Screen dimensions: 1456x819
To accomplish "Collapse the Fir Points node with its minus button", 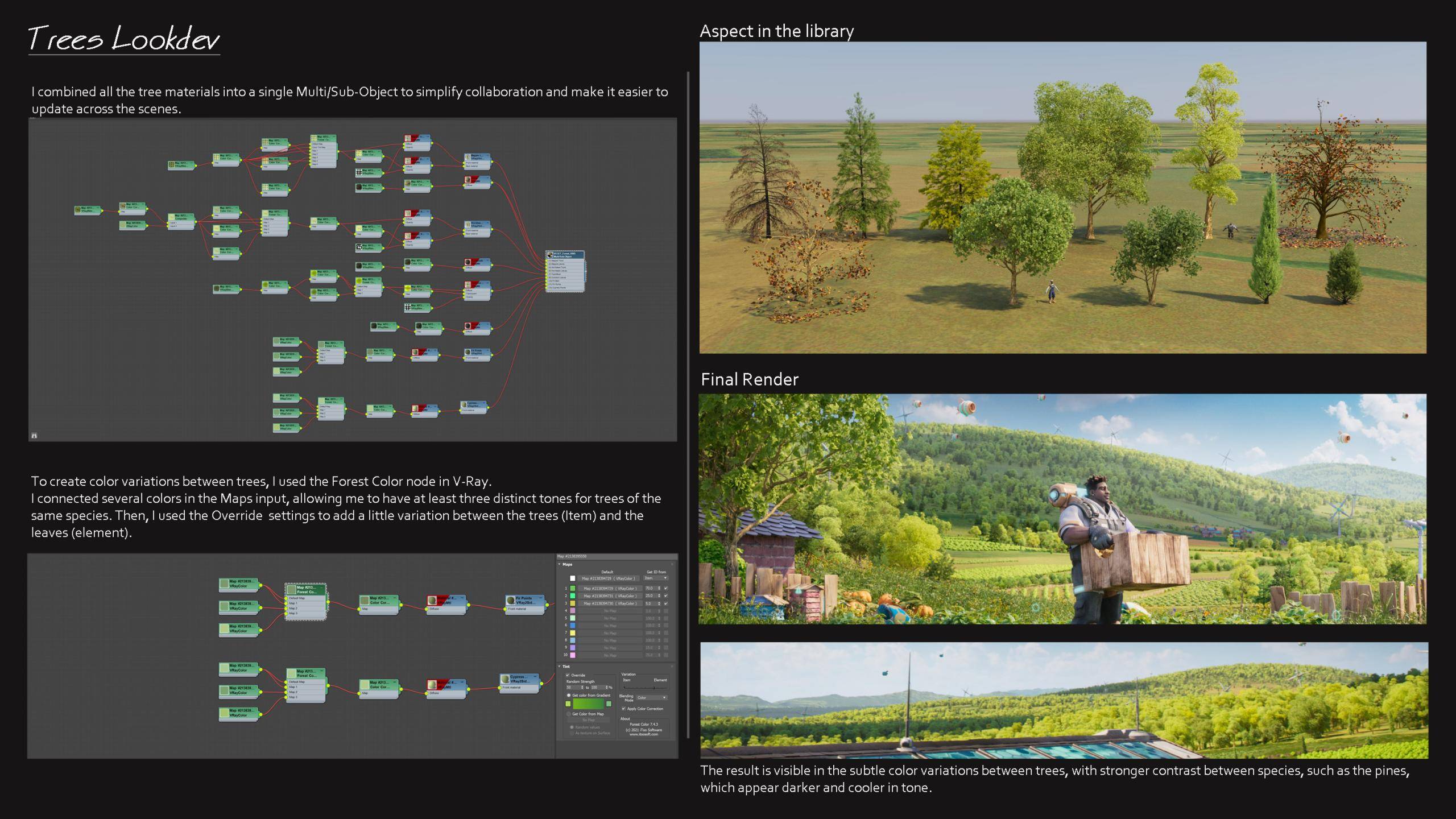I will [540, 598].
